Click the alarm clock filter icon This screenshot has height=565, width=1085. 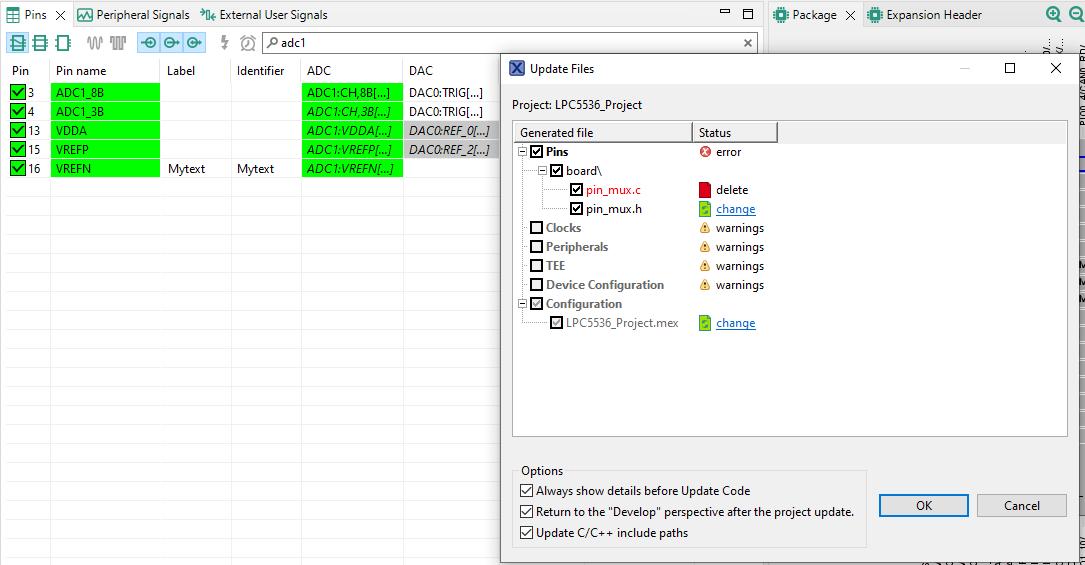point(248,43)
